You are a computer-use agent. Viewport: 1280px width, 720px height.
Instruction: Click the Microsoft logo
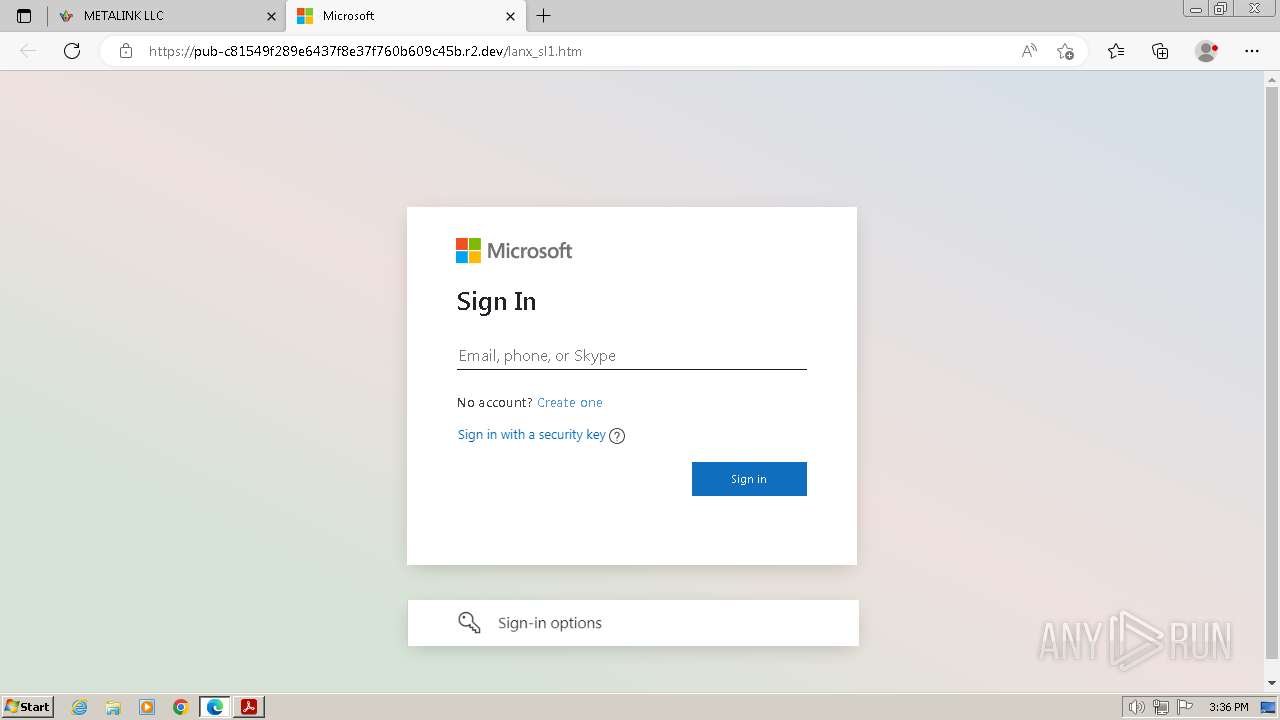pyautogui.click(x=514, y=251)
